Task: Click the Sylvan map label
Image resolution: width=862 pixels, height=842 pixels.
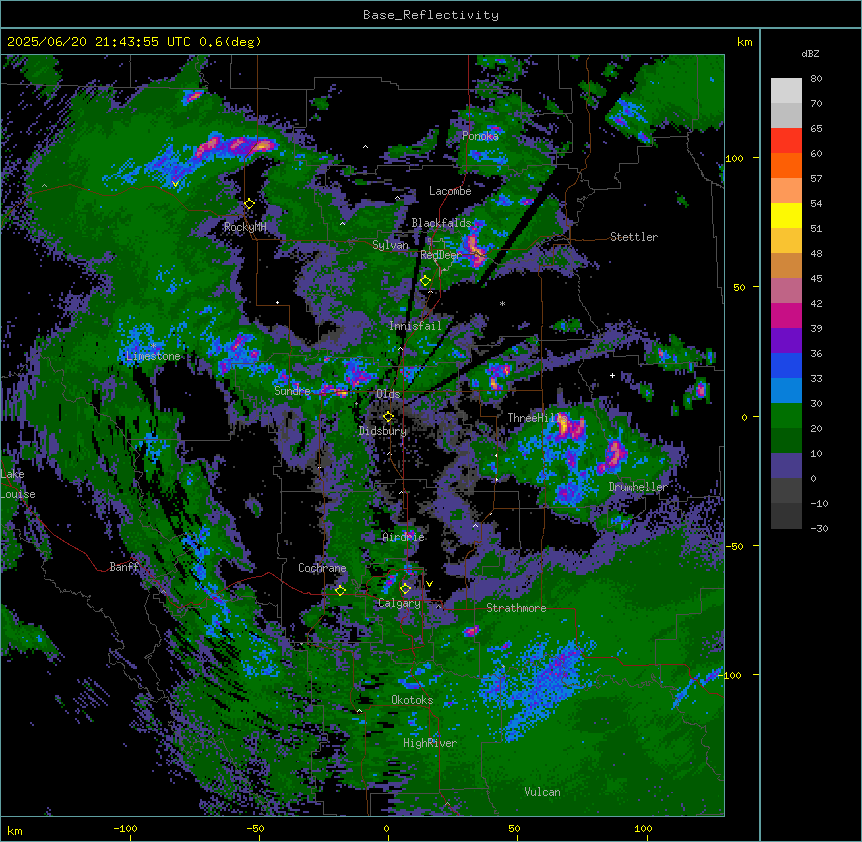Action: (390, 245)
